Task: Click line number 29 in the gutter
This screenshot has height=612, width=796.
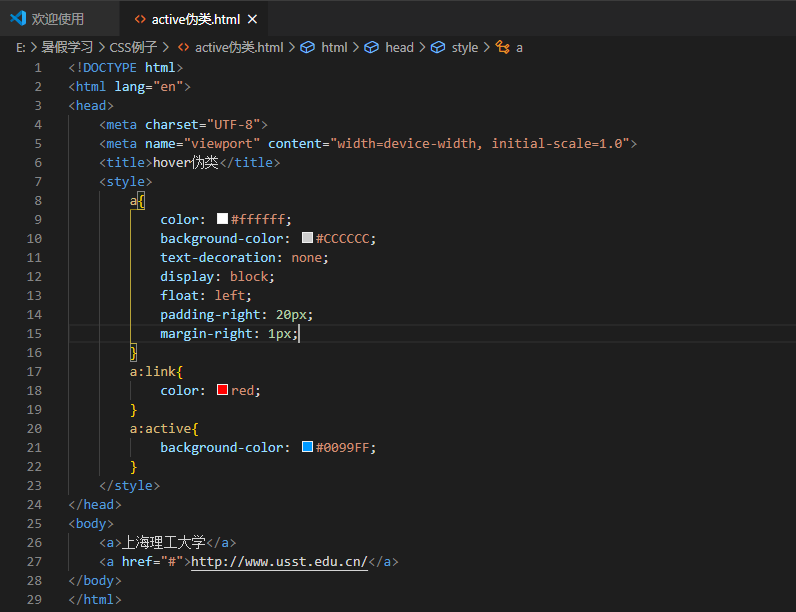Action: (x=34, y=600)
